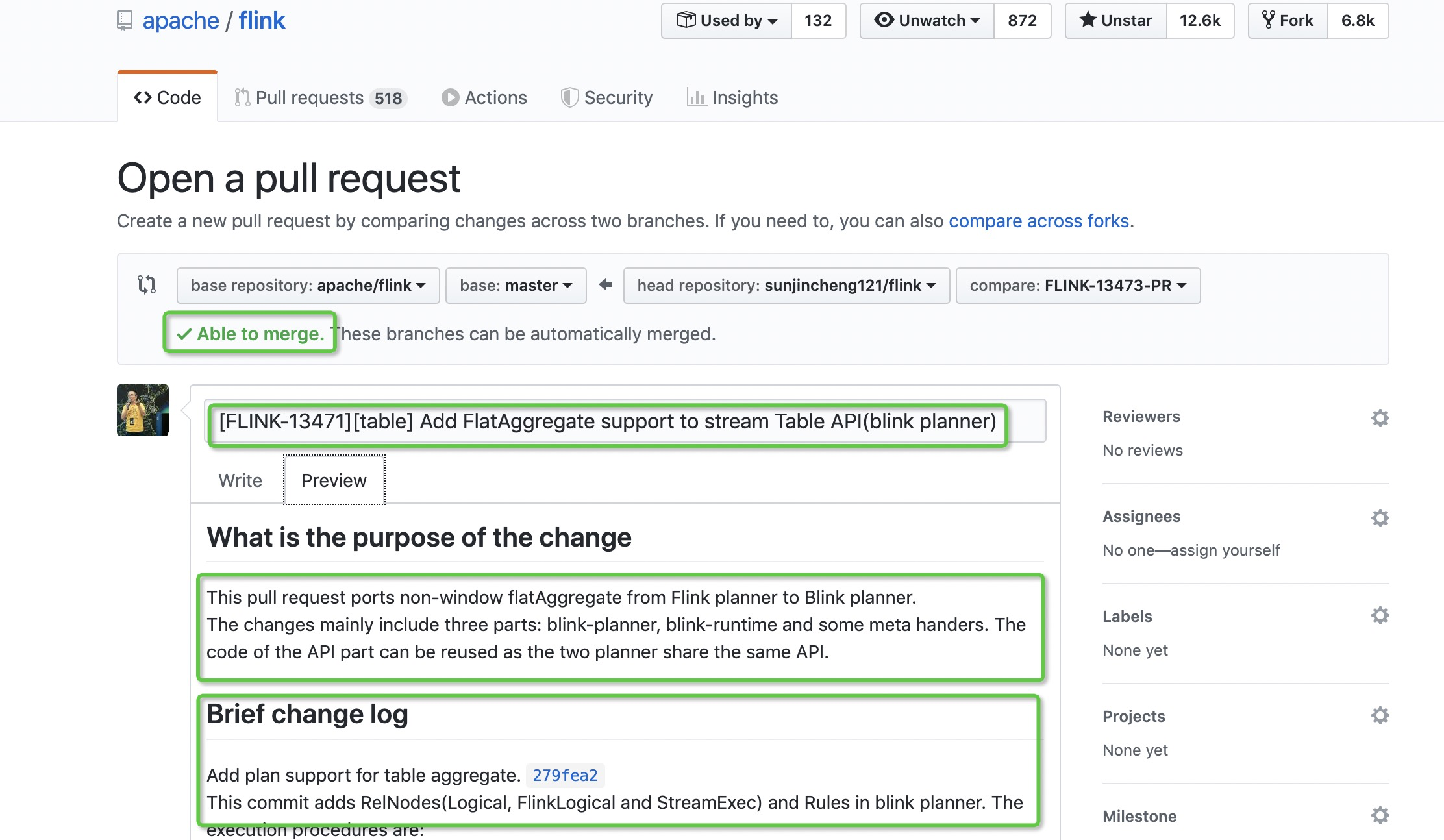This screenshot has width=1444, height=840.
Task: Open the flink repository link
Action: 262,21
